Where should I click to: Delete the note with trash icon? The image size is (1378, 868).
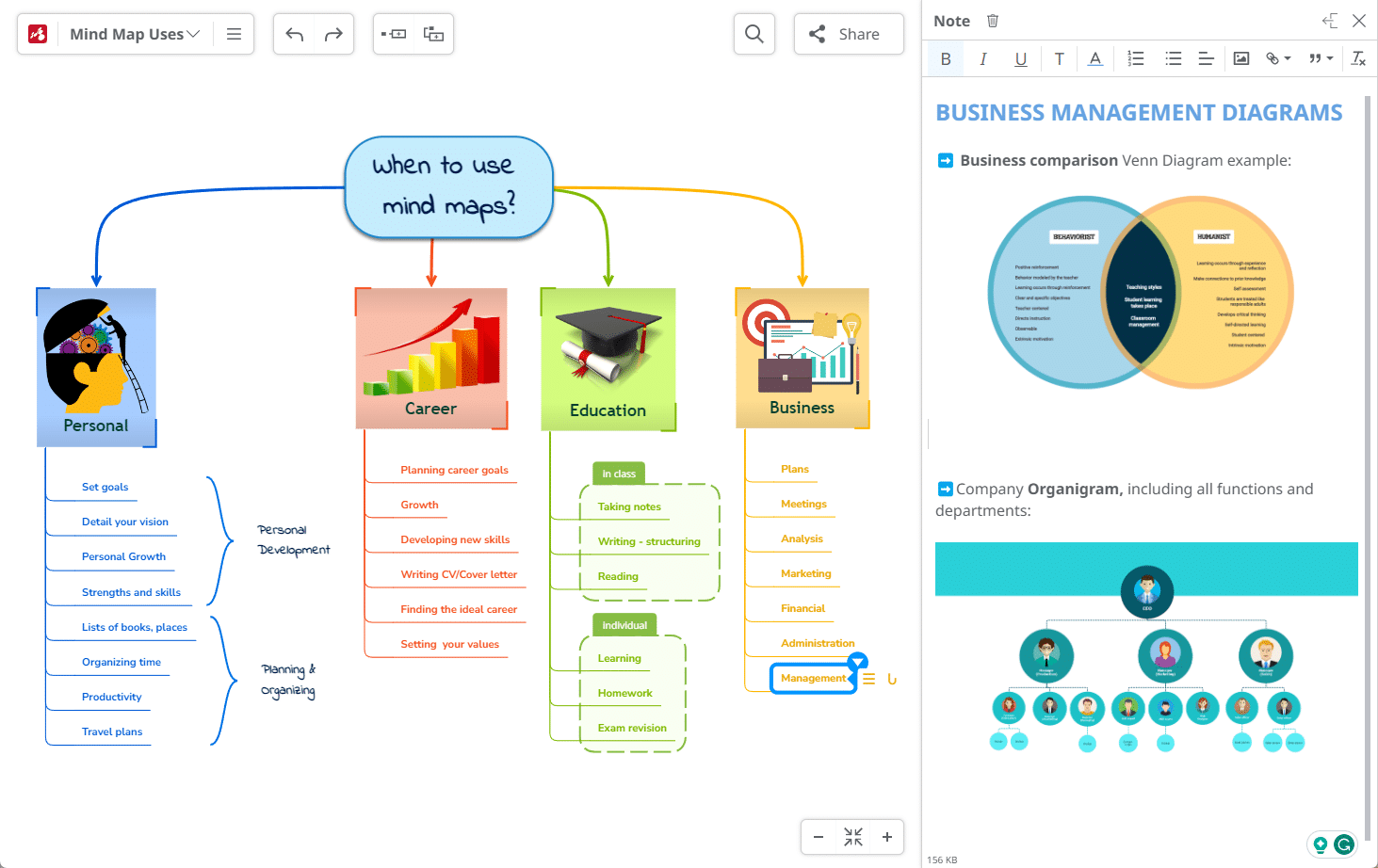993,21
